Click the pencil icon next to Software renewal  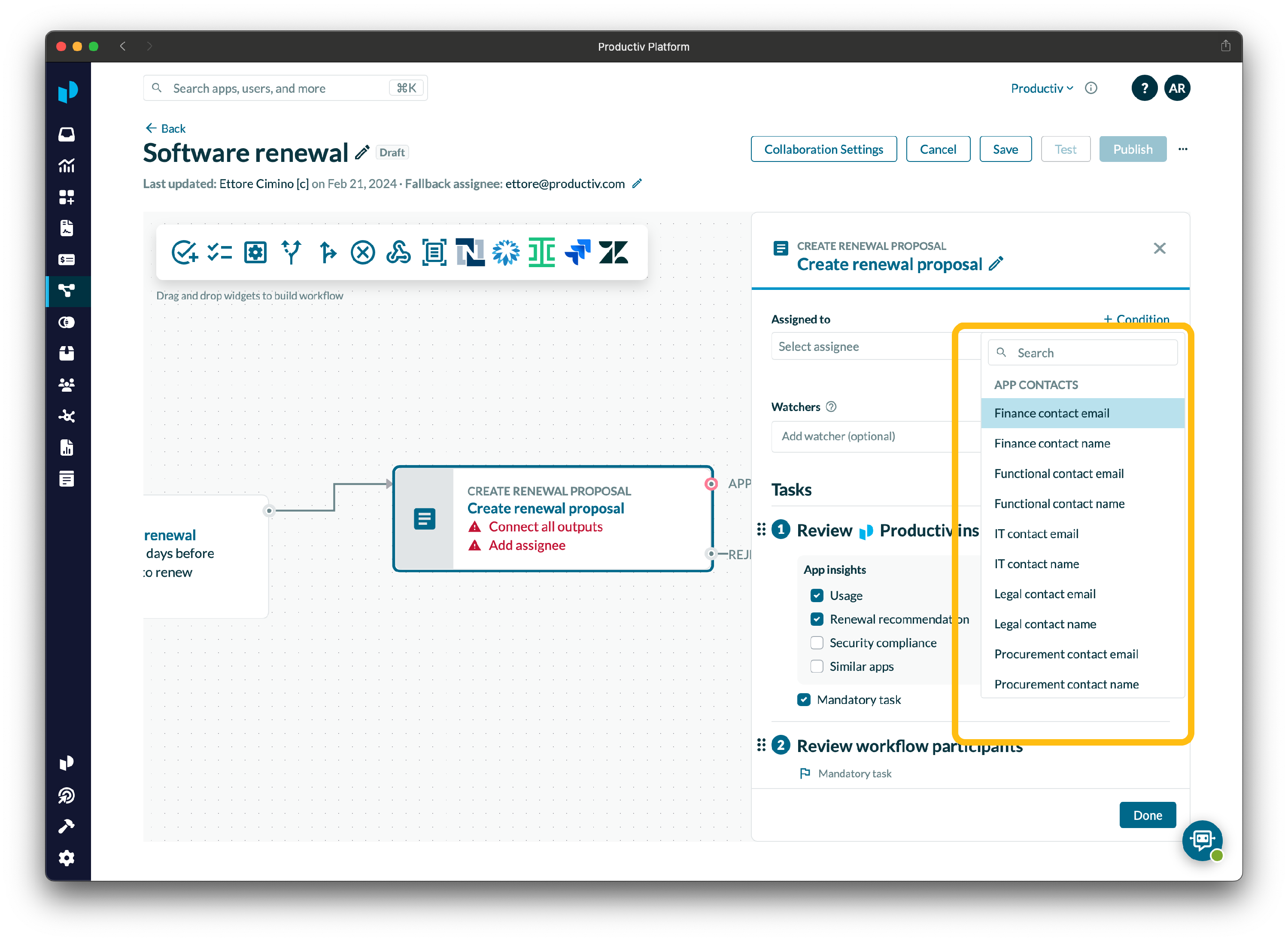pyautogui.click(x=362, y=152)
